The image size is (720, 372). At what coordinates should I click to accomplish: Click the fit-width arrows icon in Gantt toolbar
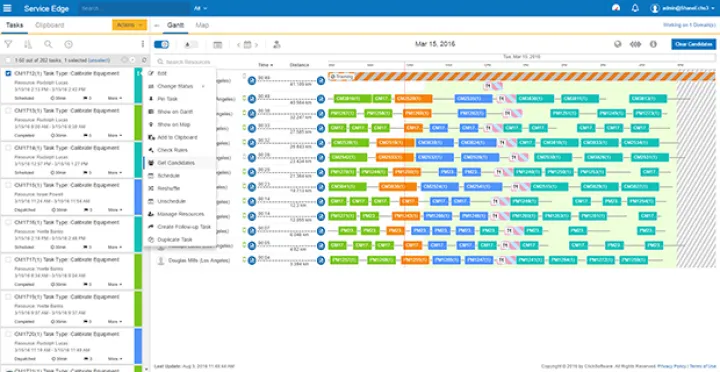click(636, 44)
